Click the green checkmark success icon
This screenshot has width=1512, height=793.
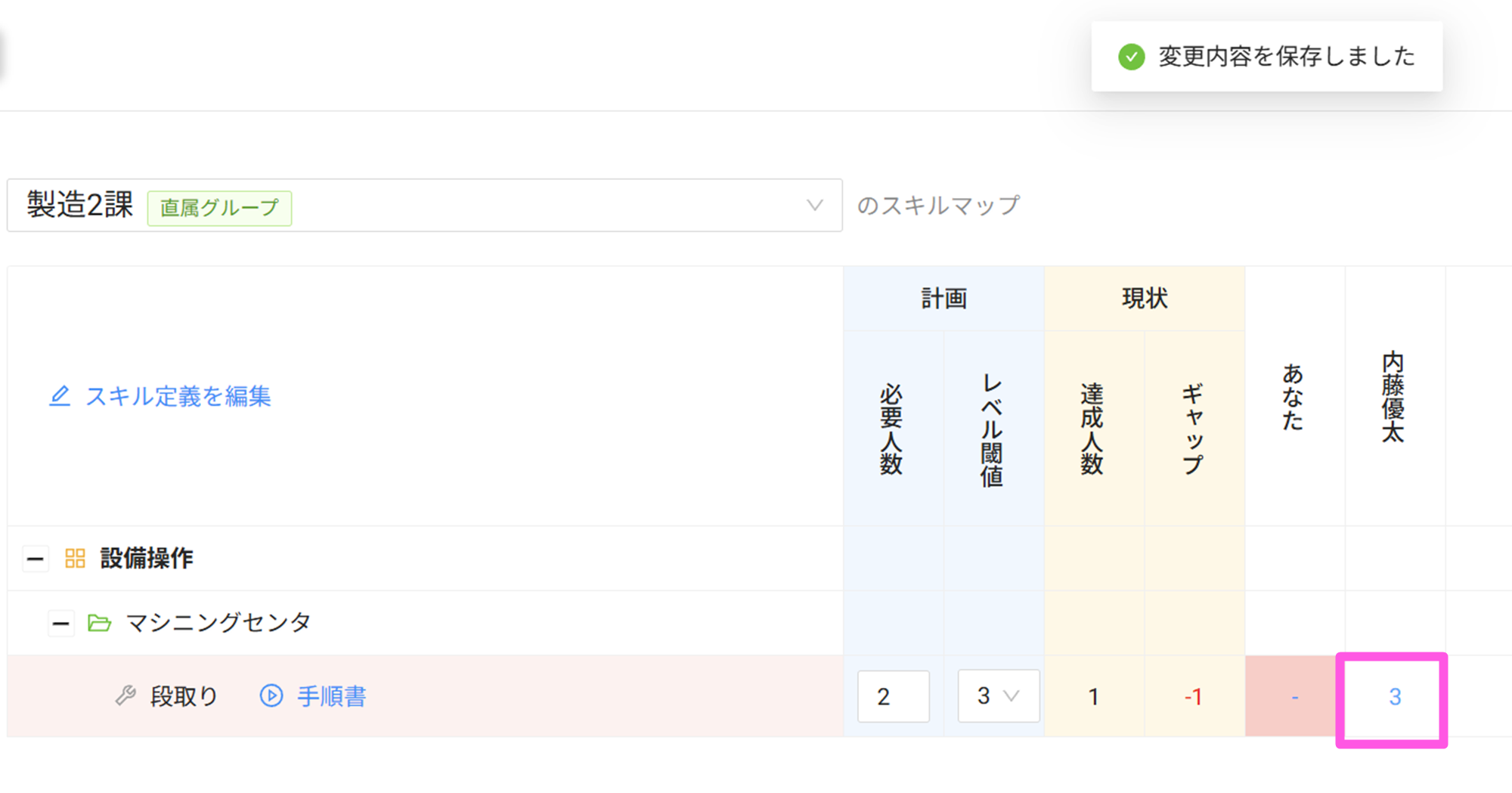click(x=1131, y=57)
